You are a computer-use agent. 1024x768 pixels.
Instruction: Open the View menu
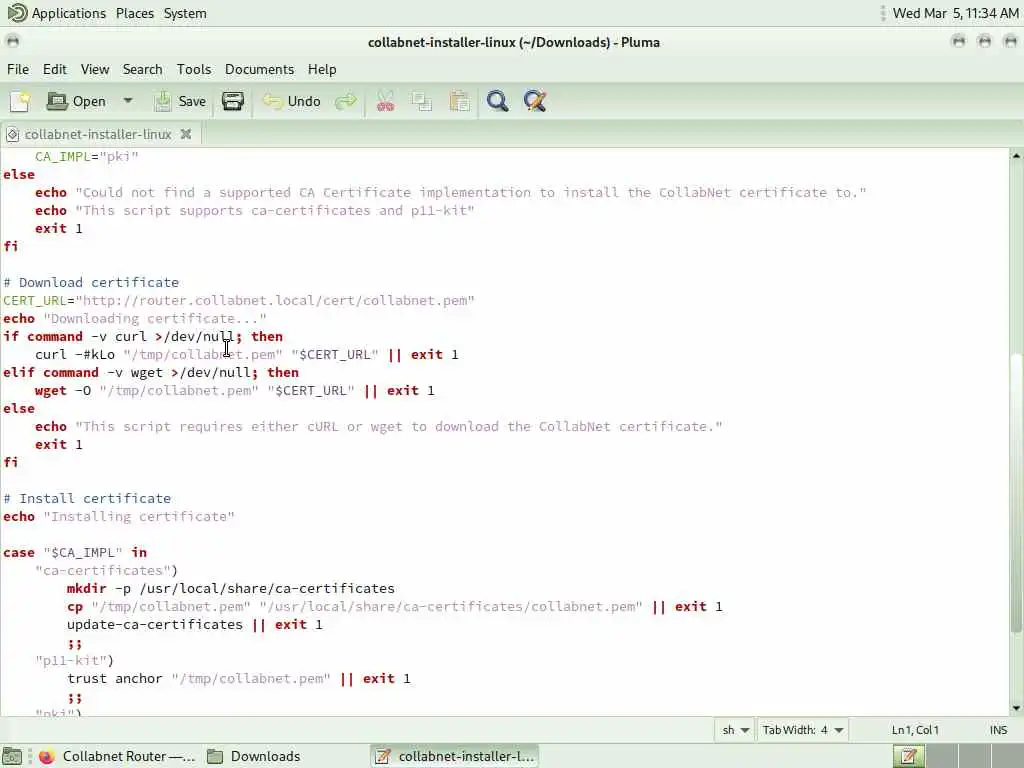point(95,69)
